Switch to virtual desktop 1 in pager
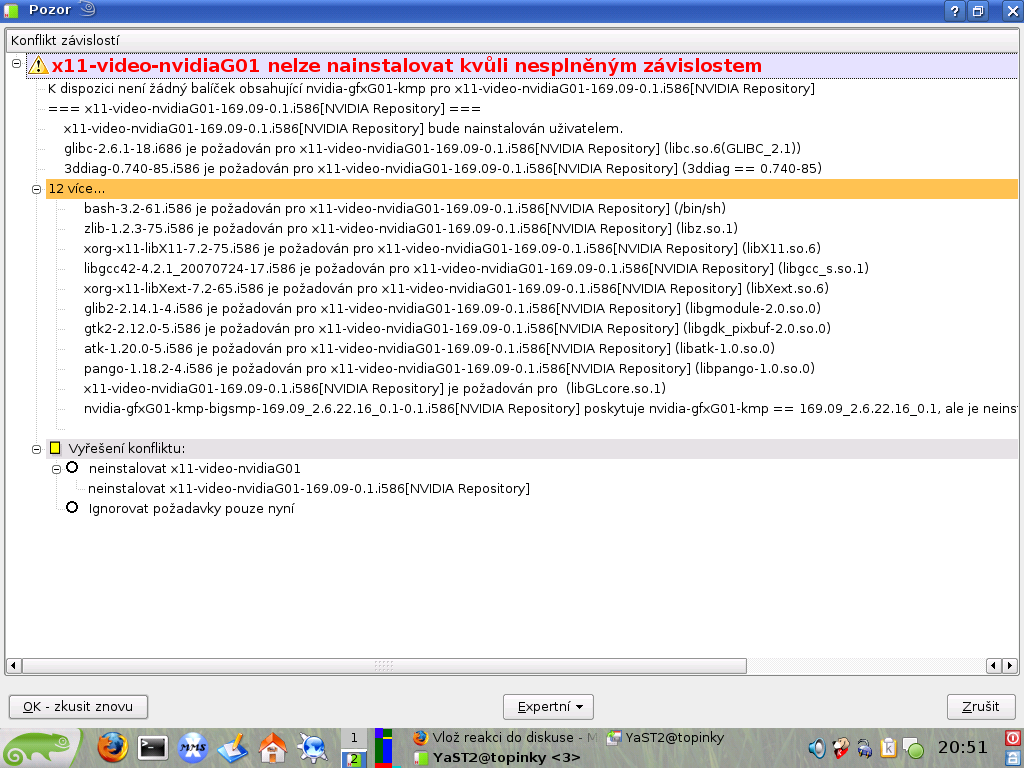Screen dimensions: 1024x768 click(354, 738)
